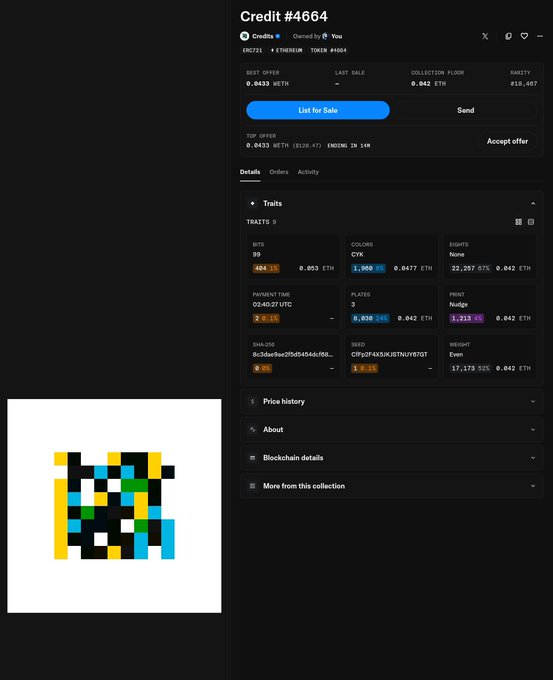Favorite Credit #4664 with heart icon

(x=524, y=36)
